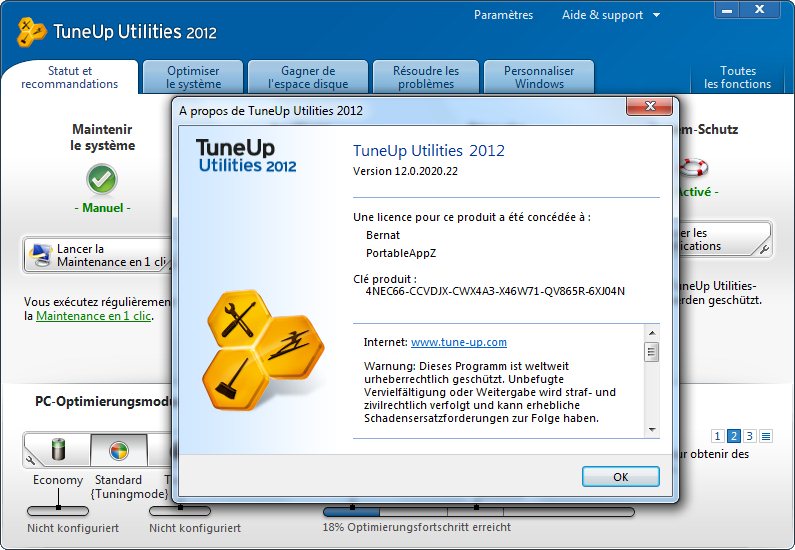Open Personnaliser Windows tab
The width and height of the screenshot is (795, 550).
coord(539,77)
